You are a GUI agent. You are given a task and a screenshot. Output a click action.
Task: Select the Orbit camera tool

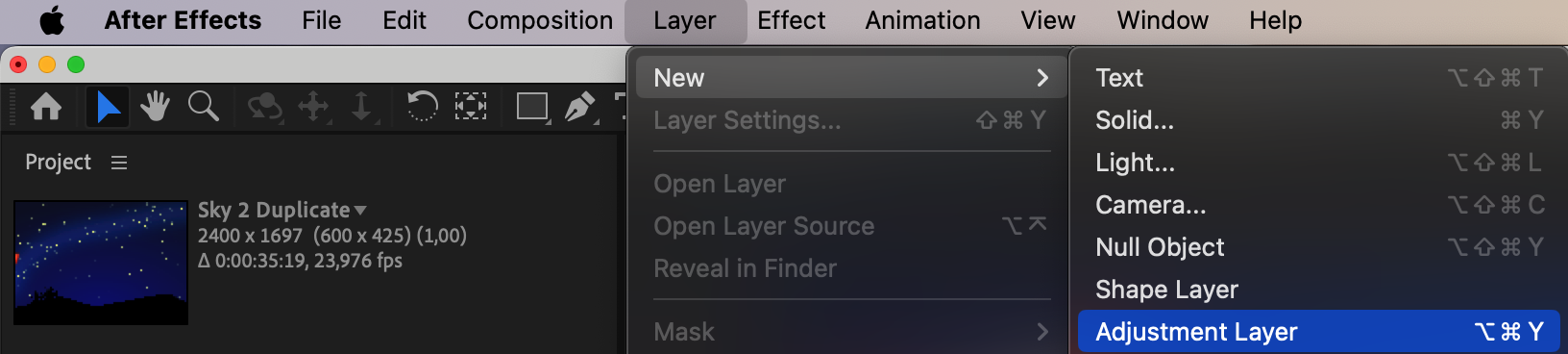(x=264, y=107)
